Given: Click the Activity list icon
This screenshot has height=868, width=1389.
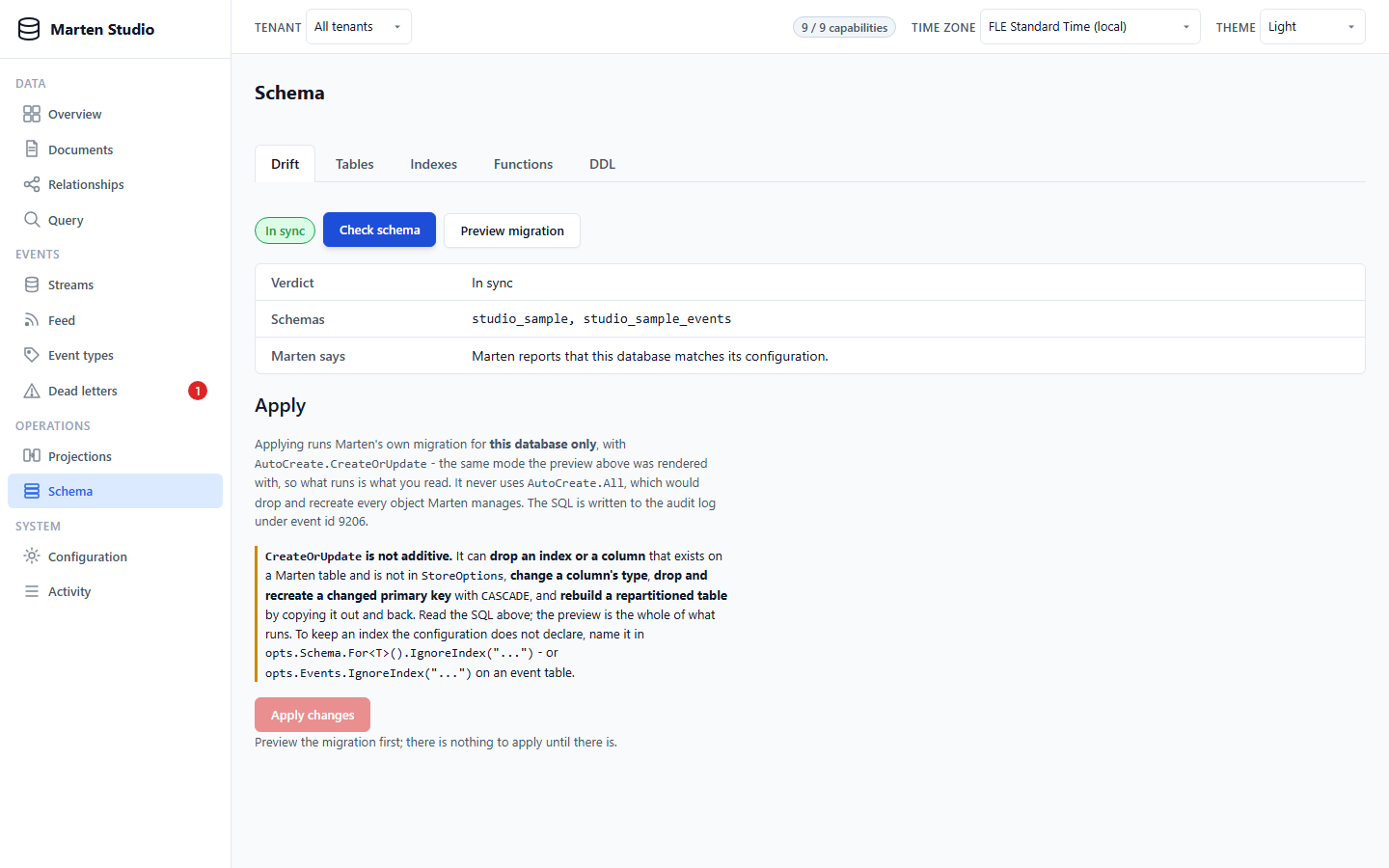Looking at the screenshot, I should tap(32, 591).
